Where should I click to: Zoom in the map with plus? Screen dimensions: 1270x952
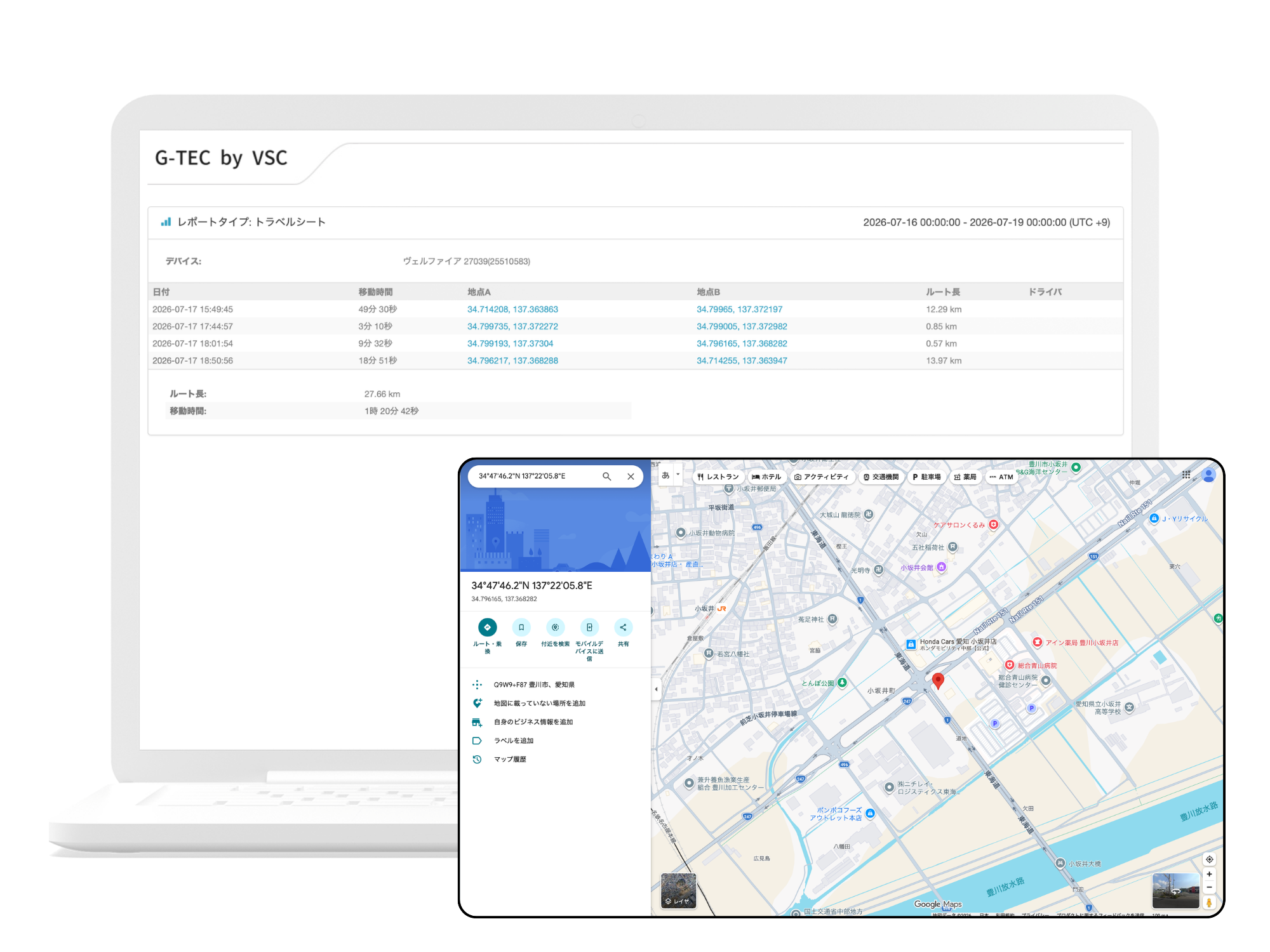click(x=1210, y=874)
